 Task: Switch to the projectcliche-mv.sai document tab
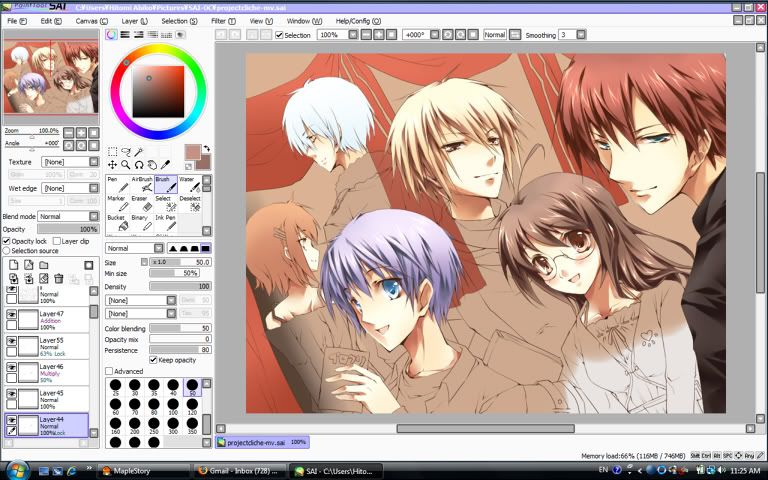262,442
